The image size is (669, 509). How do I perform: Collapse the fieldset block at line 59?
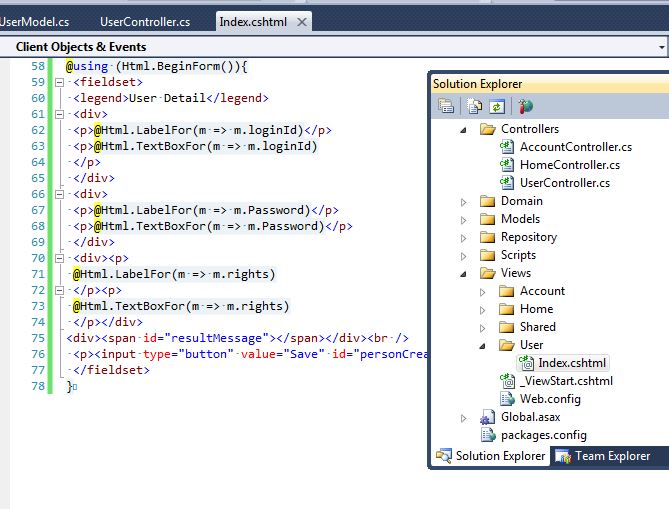coord(60,82)
